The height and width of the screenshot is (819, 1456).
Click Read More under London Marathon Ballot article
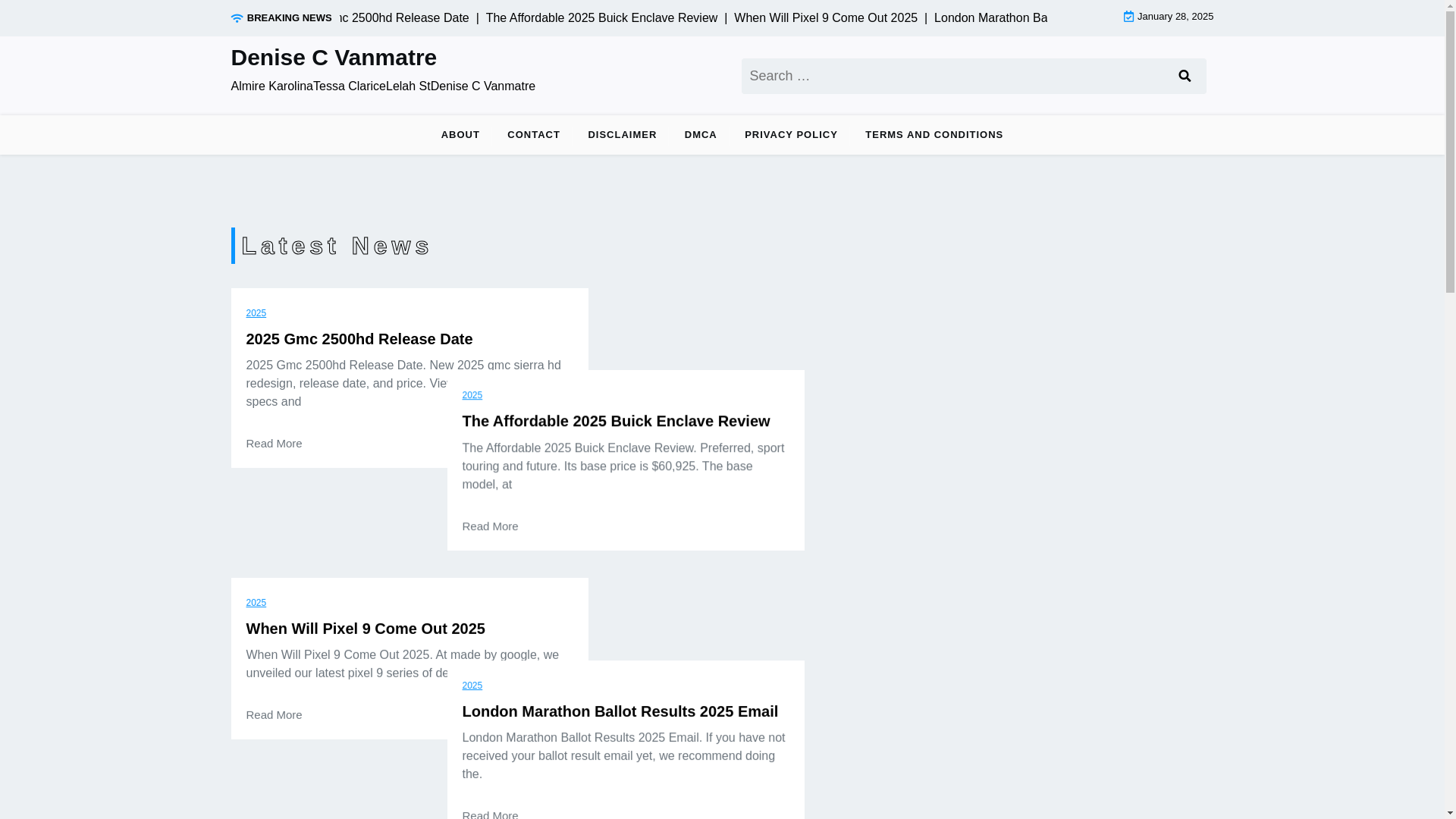click(x=490, y=814)
